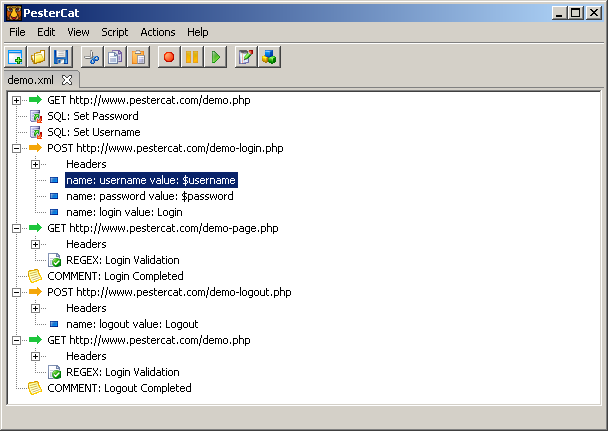Click REGEX validation icon under GET demo-page.php
This screenshot has height=431, width=608.
(55, 260)
